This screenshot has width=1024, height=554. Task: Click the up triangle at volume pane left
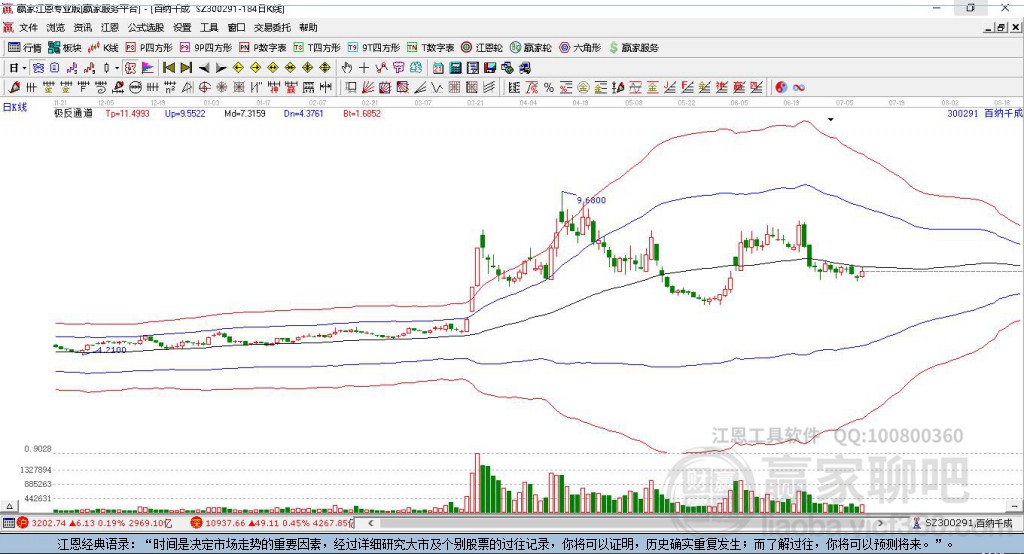[x=9, y=506]
